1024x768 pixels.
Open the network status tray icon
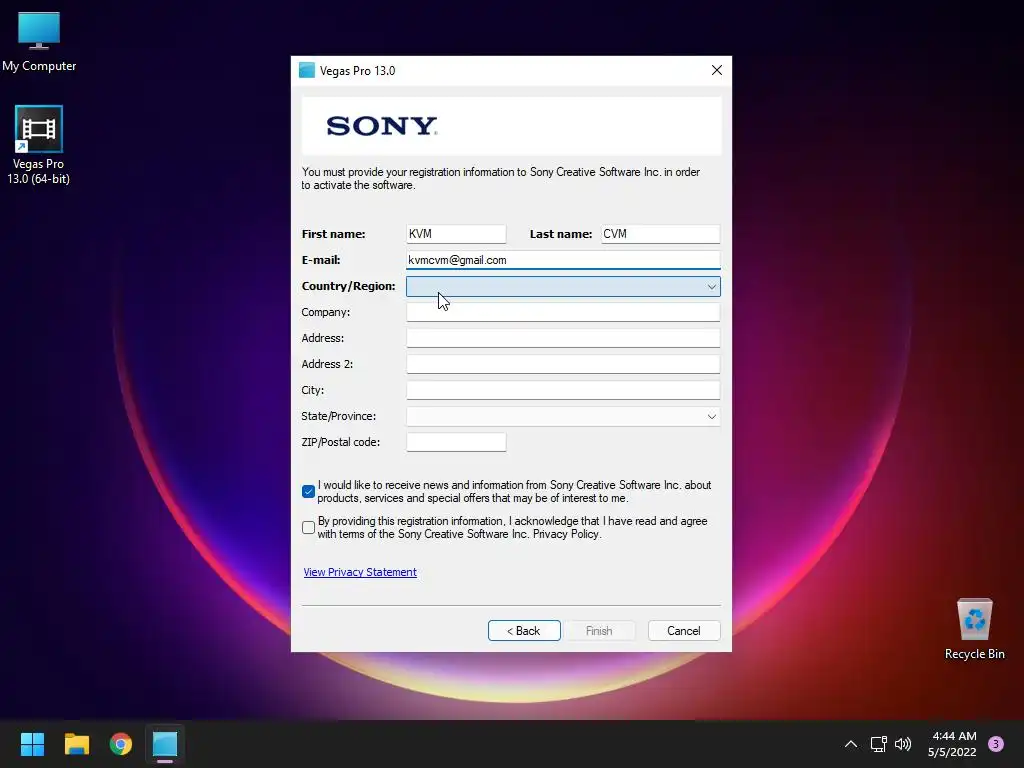click(878, 744)
